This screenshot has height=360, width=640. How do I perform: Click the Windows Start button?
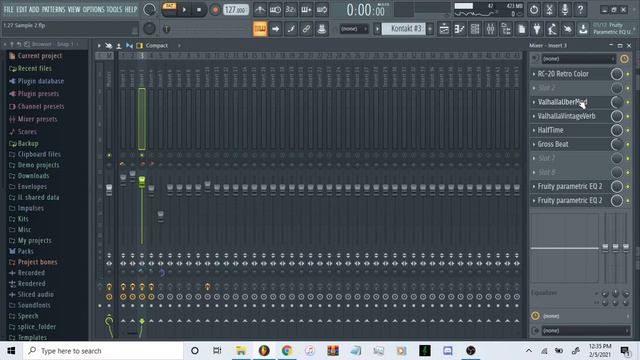coord(11,351)
